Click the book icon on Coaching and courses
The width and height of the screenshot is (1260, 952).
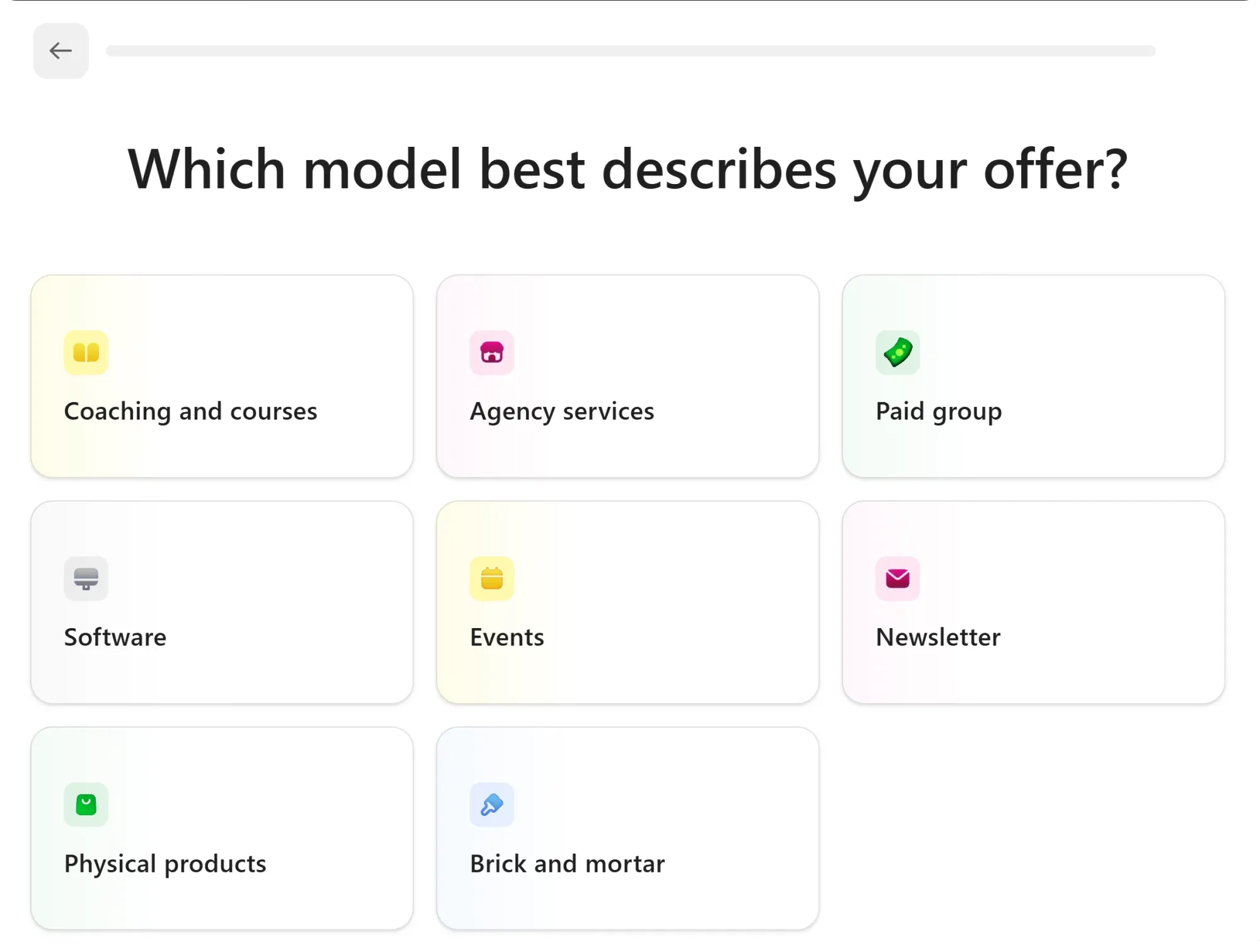86,353
